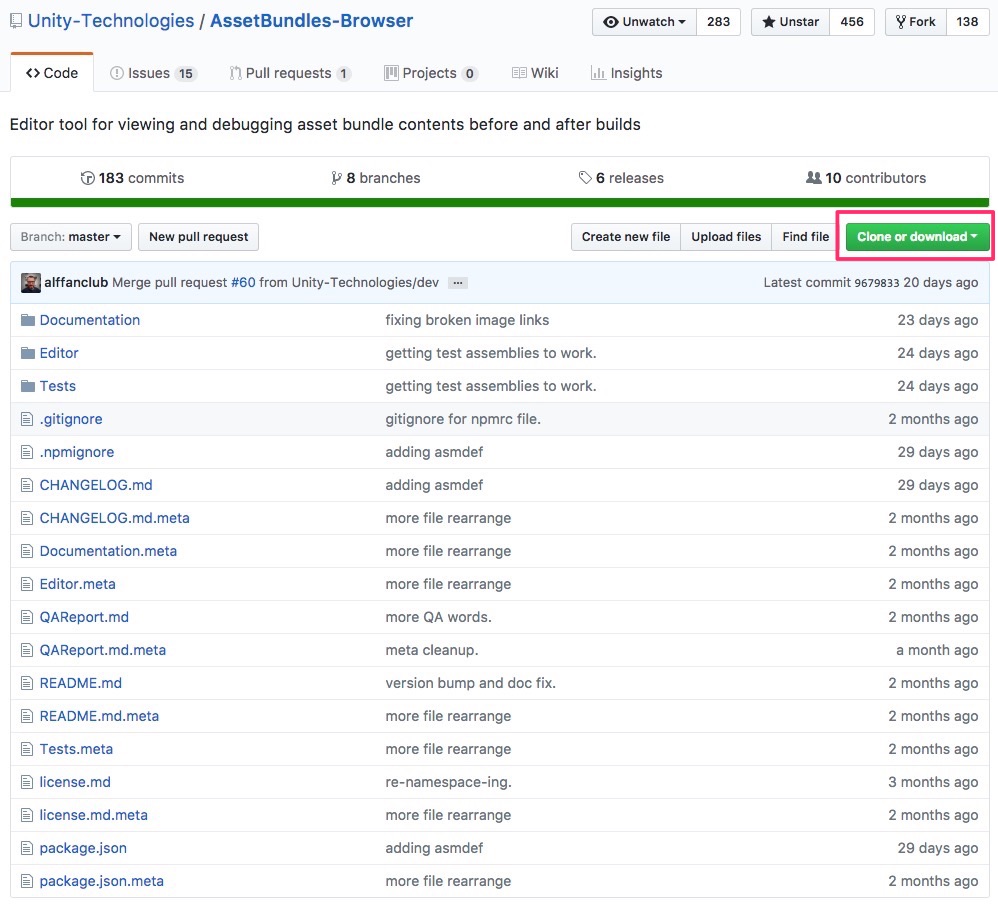998x904 pixels.
Task: Click the file icon next to README.md
Action: 26,683
